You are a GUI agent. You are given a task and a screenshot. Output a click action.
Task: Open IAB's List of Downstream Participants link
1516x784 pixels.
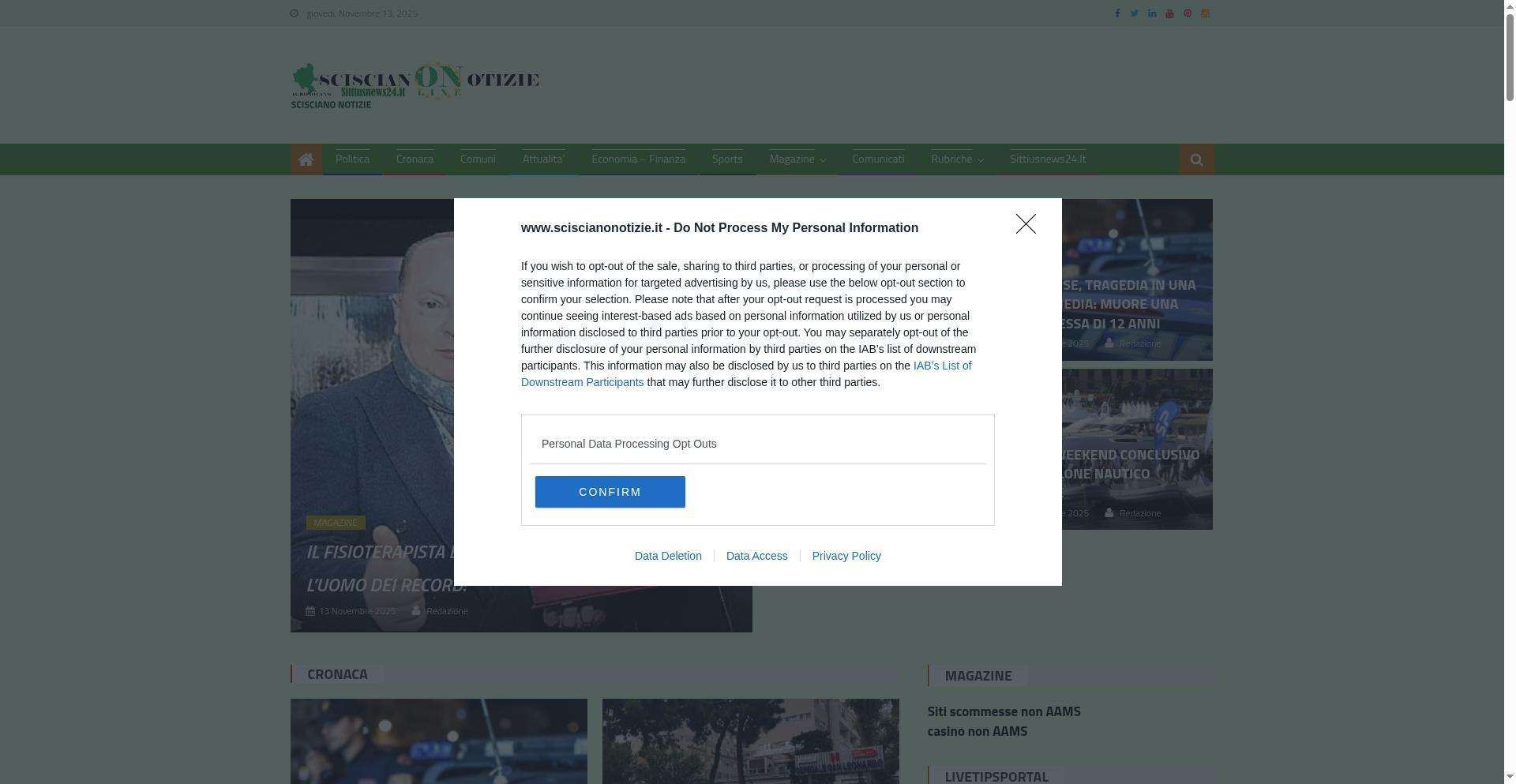click(x=746, y=374)
